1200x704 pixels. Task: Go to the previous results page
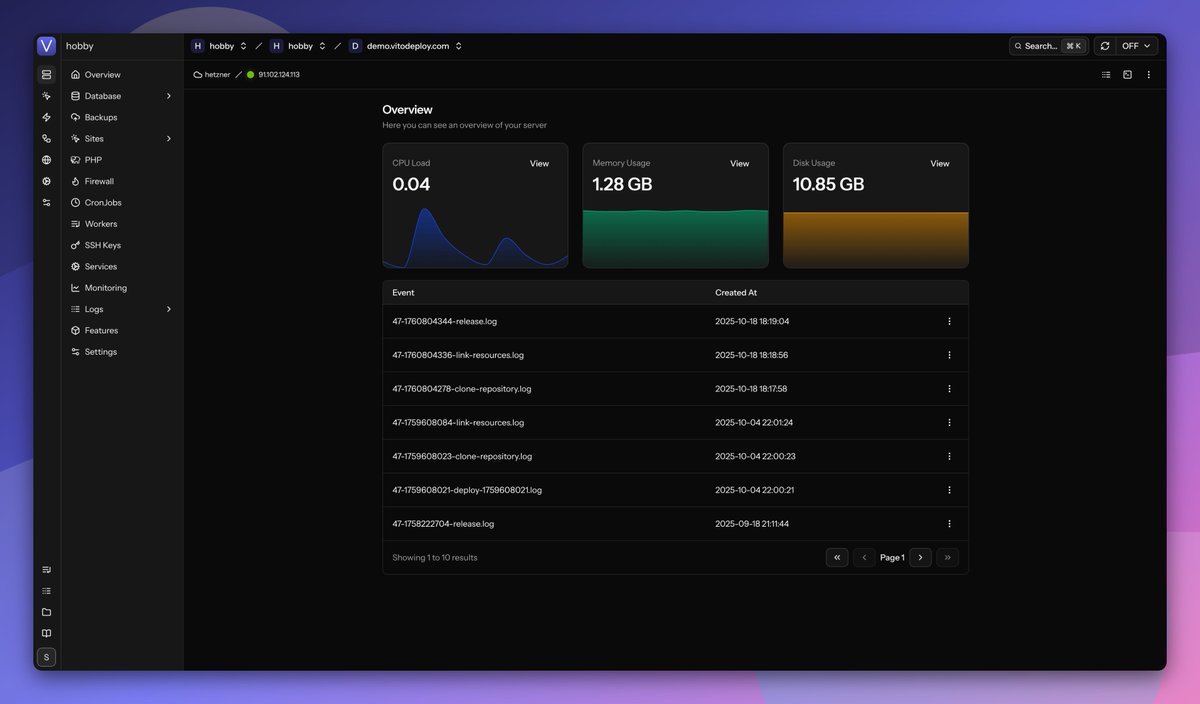pyautogui.click(x=864, y=557)
